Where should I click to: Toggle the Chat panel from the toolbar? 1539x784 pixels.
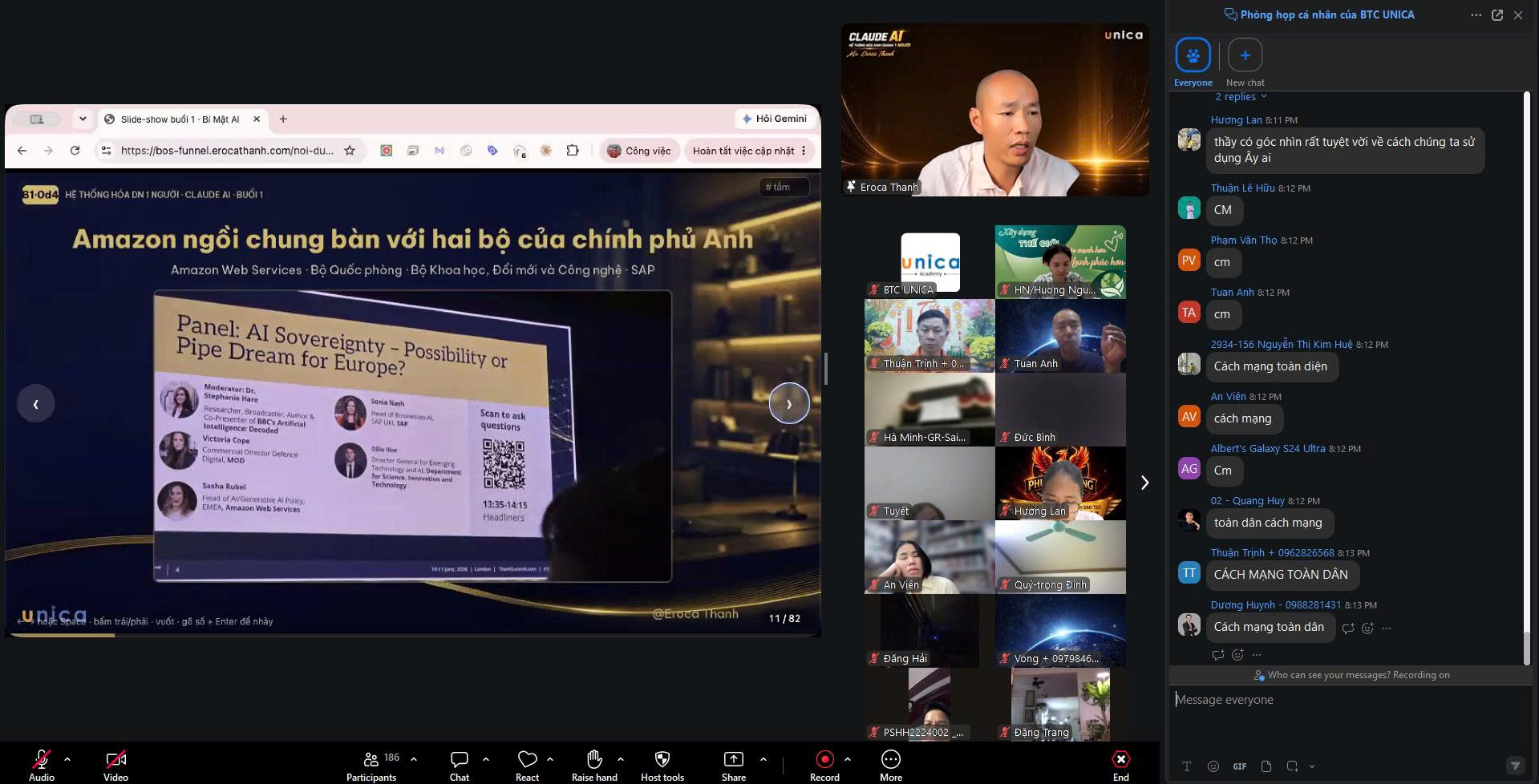(460, 765)
